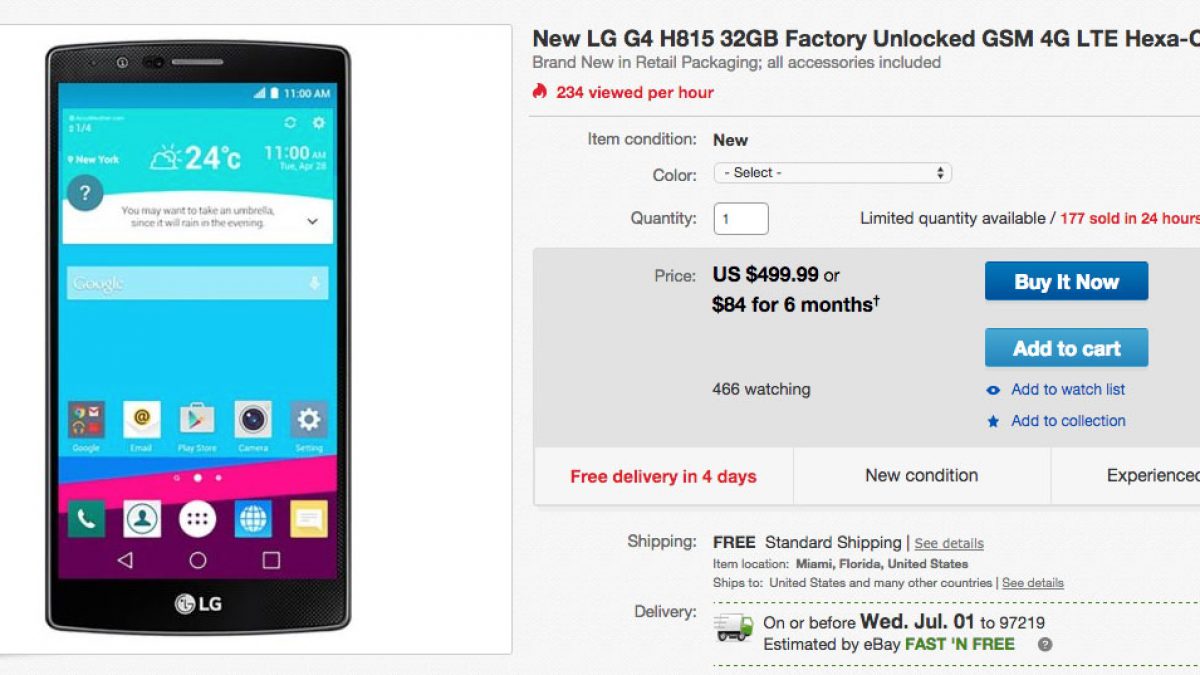Click the help question mark icon near FAST 'N FREE
1200x675 pixels.
point(1045,645)
